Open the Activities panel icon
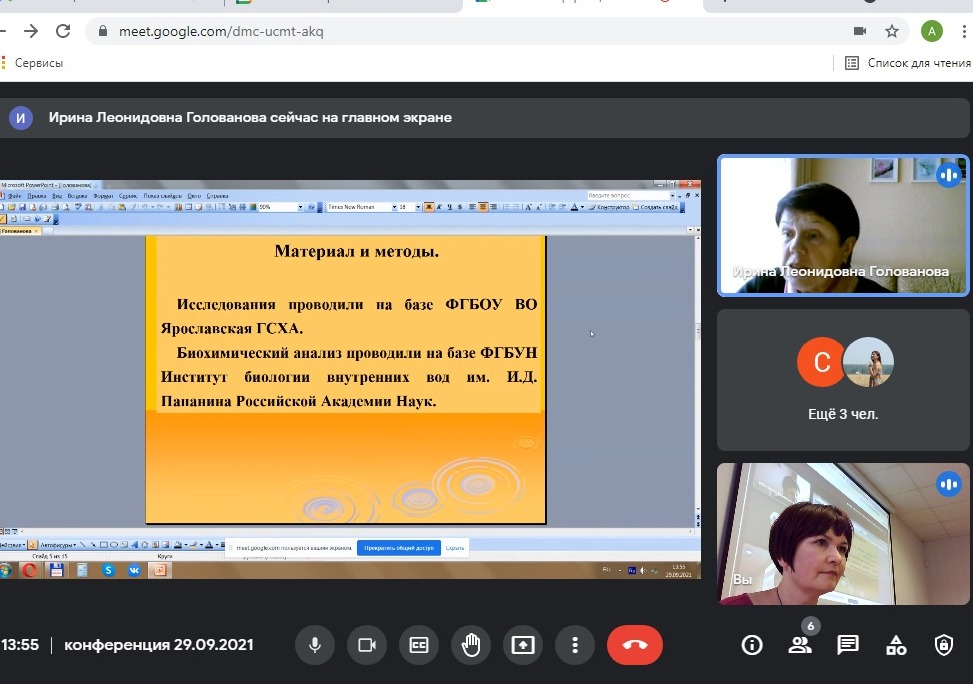The width and height of the screenshot is (973, 684). 895,646
